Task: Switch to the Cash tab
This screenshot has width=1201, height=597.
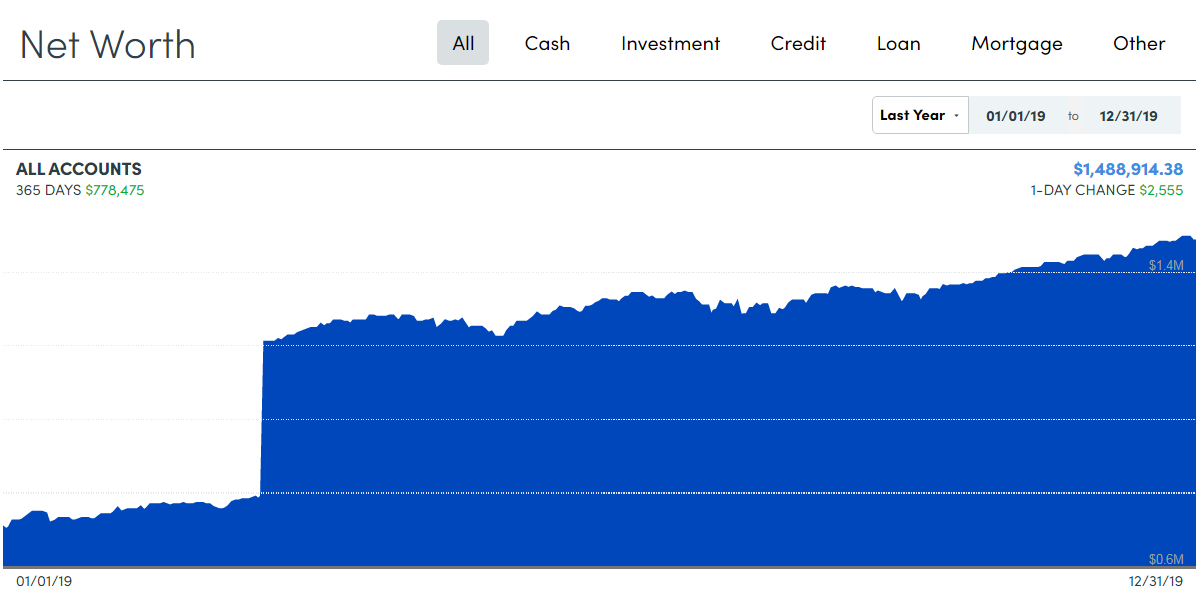Action: (547, 43)
